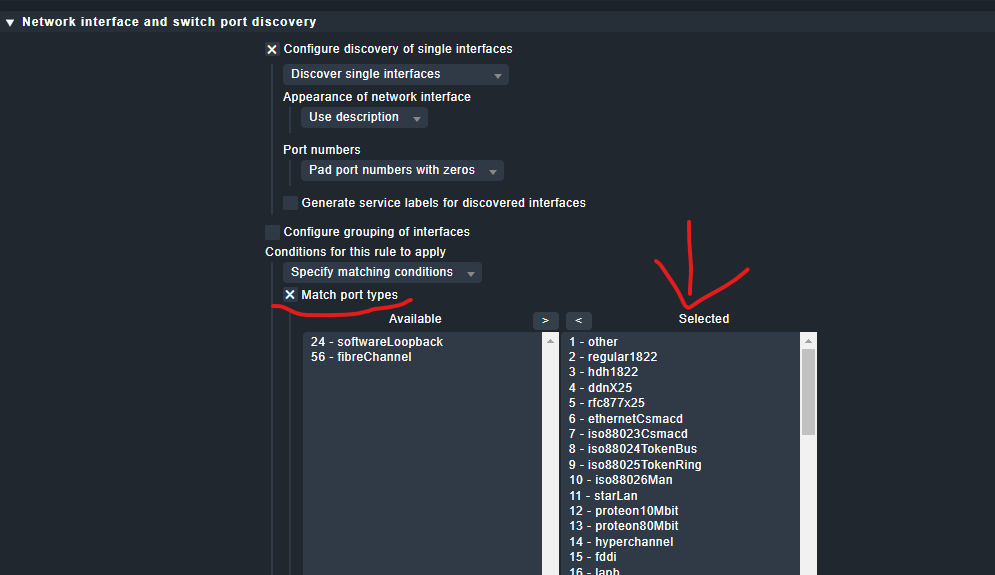Uncheck Match port types option
995x575 pixels.
coord(290,295)
